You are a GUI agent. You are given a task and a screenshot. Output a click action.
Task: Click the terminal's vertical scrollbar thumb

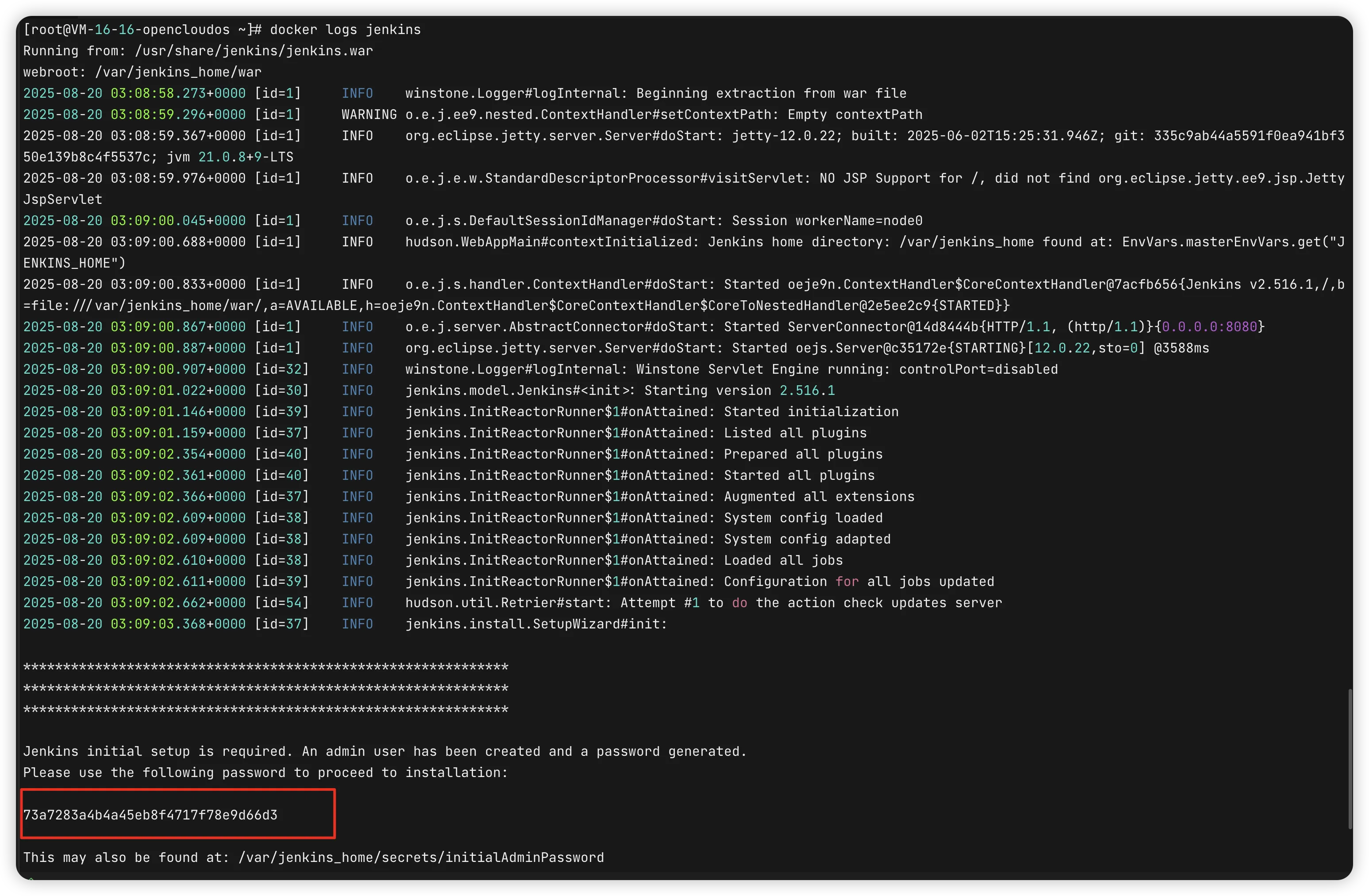click(x=1350, y=759)
